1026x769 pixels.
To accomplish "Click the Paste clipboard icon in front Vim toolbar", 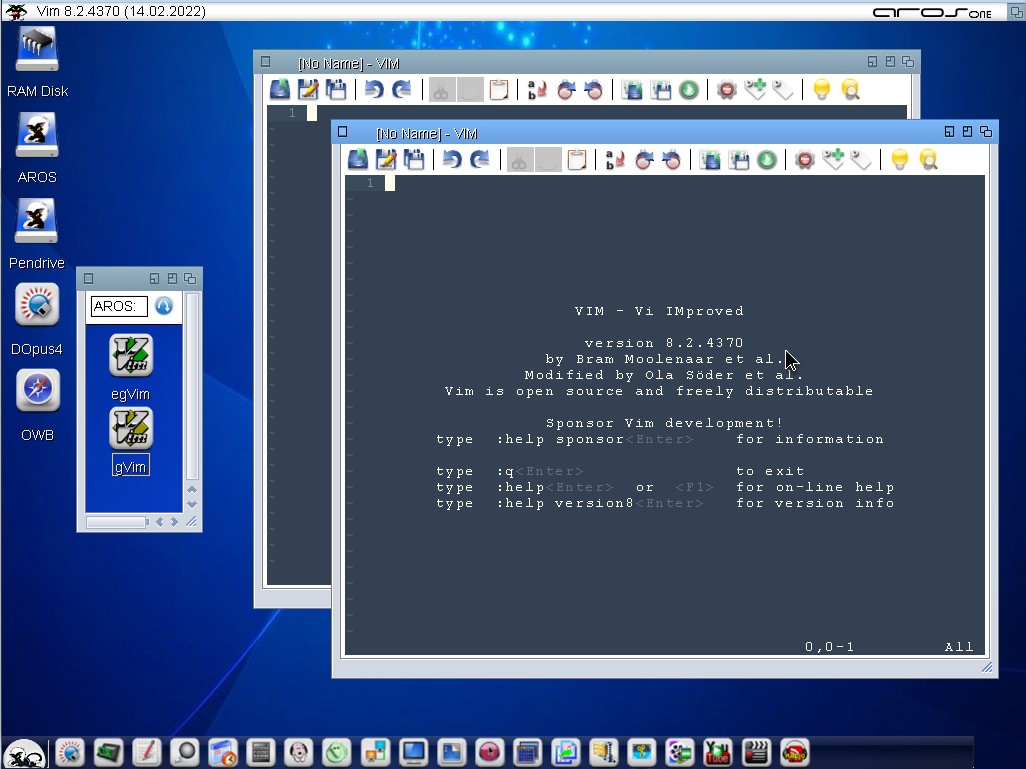I will (576, 160).
